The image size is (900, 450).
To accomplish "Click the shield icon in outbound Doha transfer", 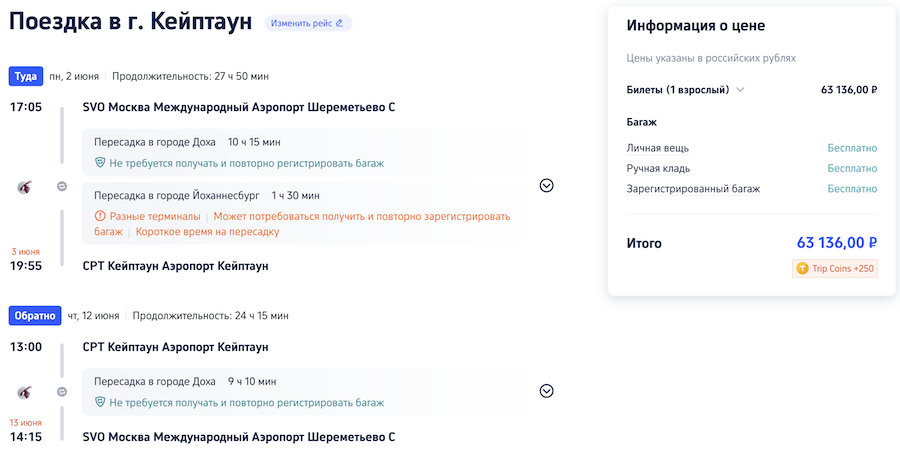I will pos(100,163).
